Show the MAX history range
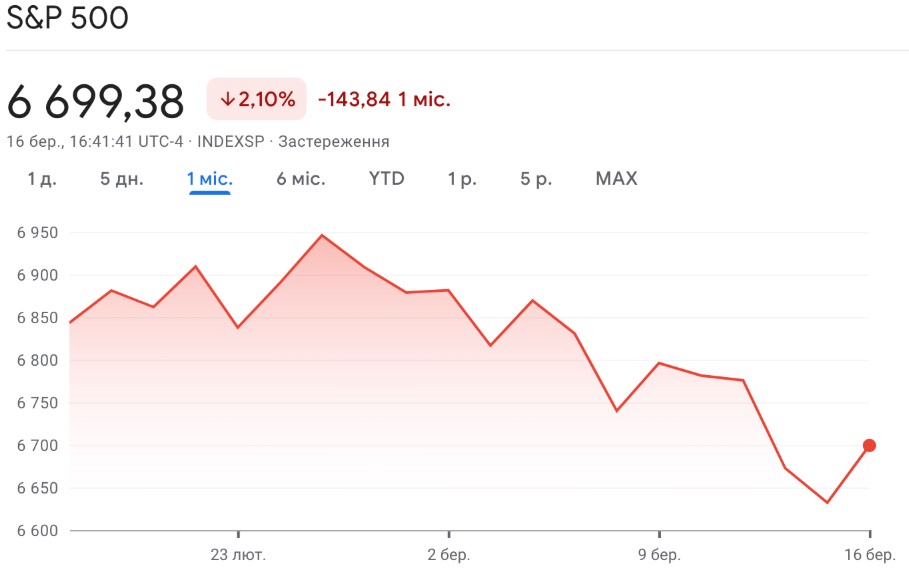The width and height of the screenshot is (909, 573). pos(616,179)
